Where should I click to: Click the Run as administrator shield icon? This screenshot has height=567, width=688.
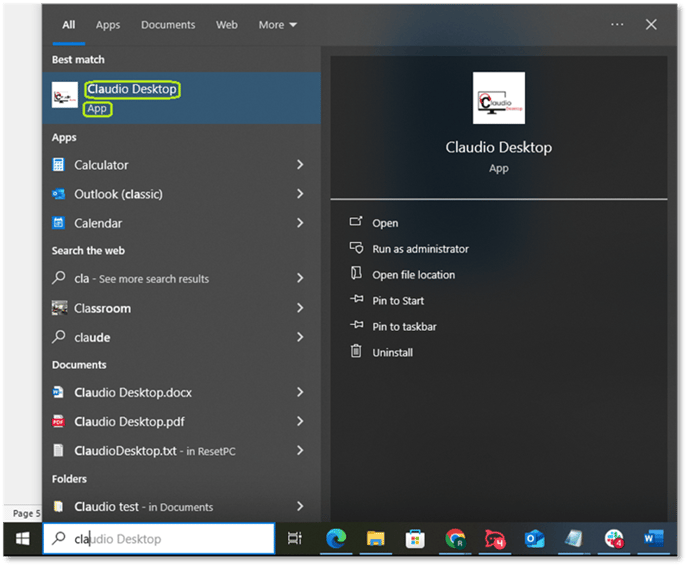click(x=356, y=248)
